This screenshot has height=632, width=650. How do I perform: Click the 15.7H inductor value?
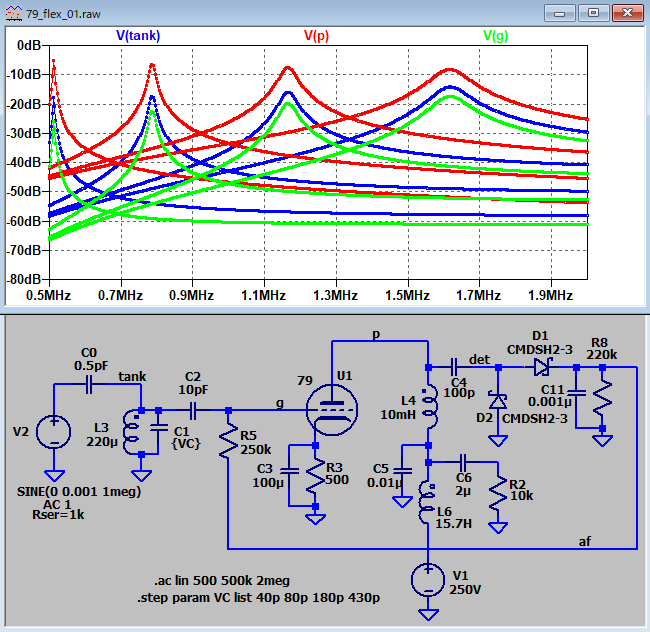454,524
